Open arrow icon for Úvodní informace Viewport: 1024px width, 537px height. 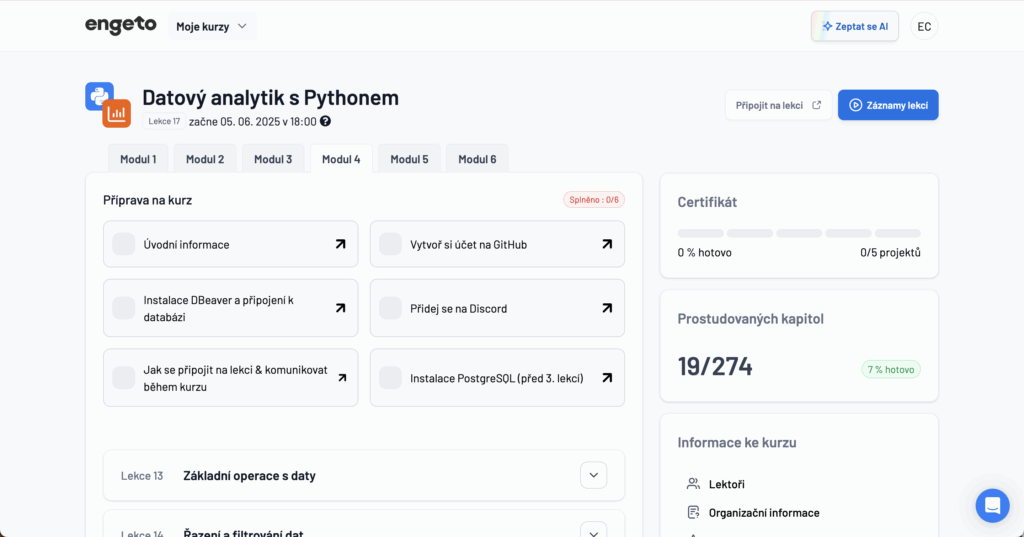(x=340, y=244)
